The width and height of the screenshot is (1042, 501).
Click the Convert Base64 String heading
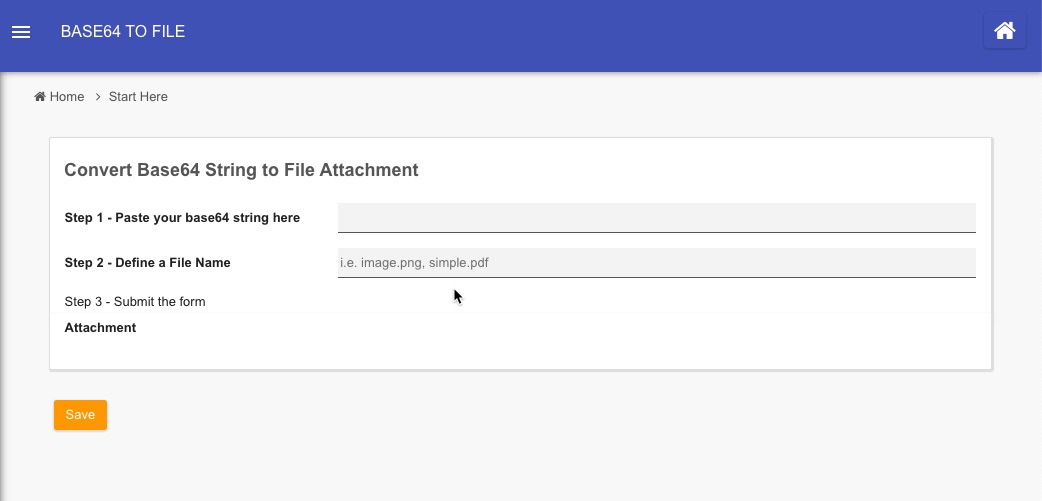tap(241, 170)
